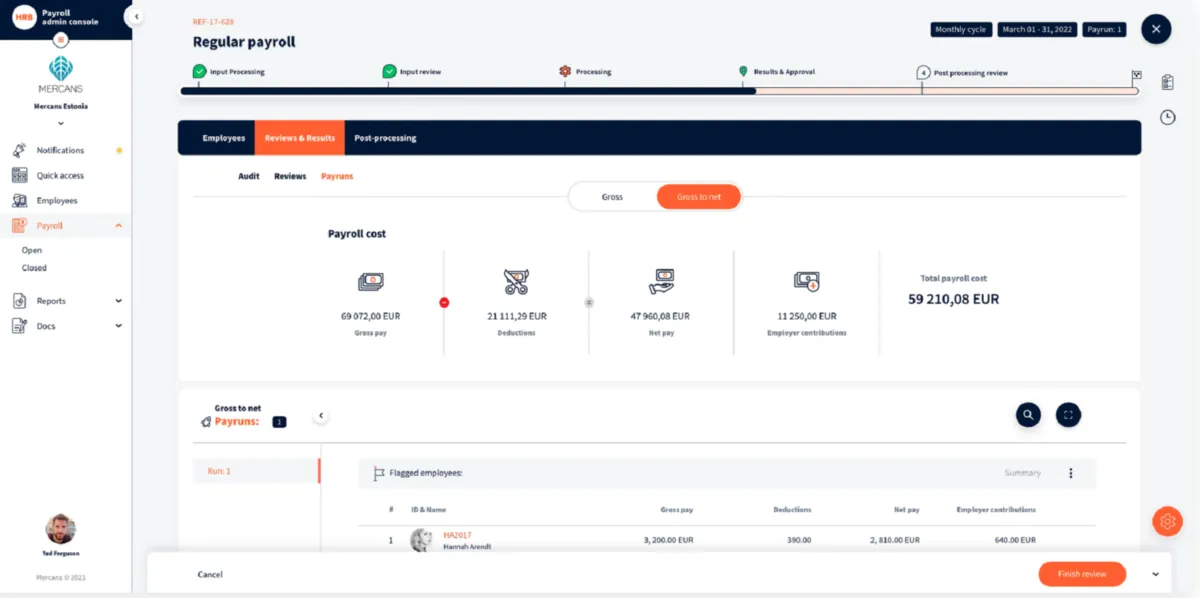Click the Payroll folder icon in sidebar
The image size is (1200, 598).
tap(19, 226)
